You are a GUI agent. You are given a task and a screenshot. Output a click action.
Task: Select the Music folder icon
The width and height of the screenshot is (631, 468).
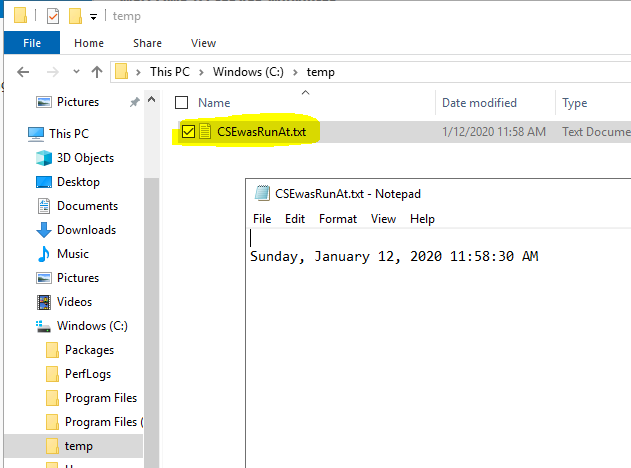[44, 254]
